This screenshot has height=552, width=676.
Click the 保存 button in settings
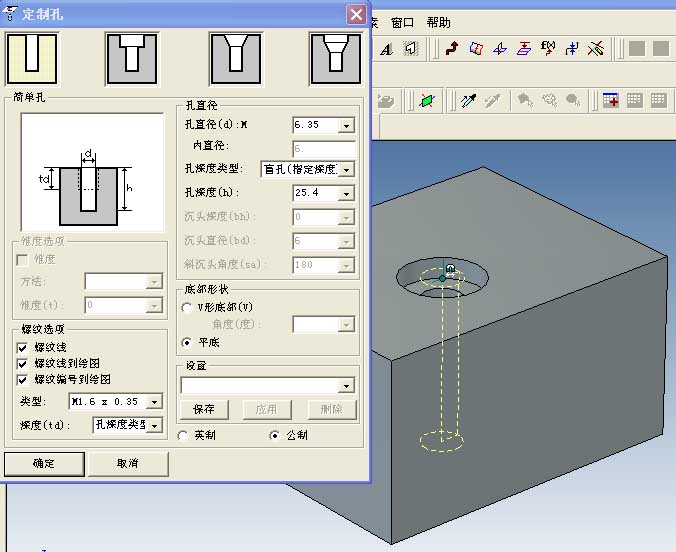click(204, 409)
